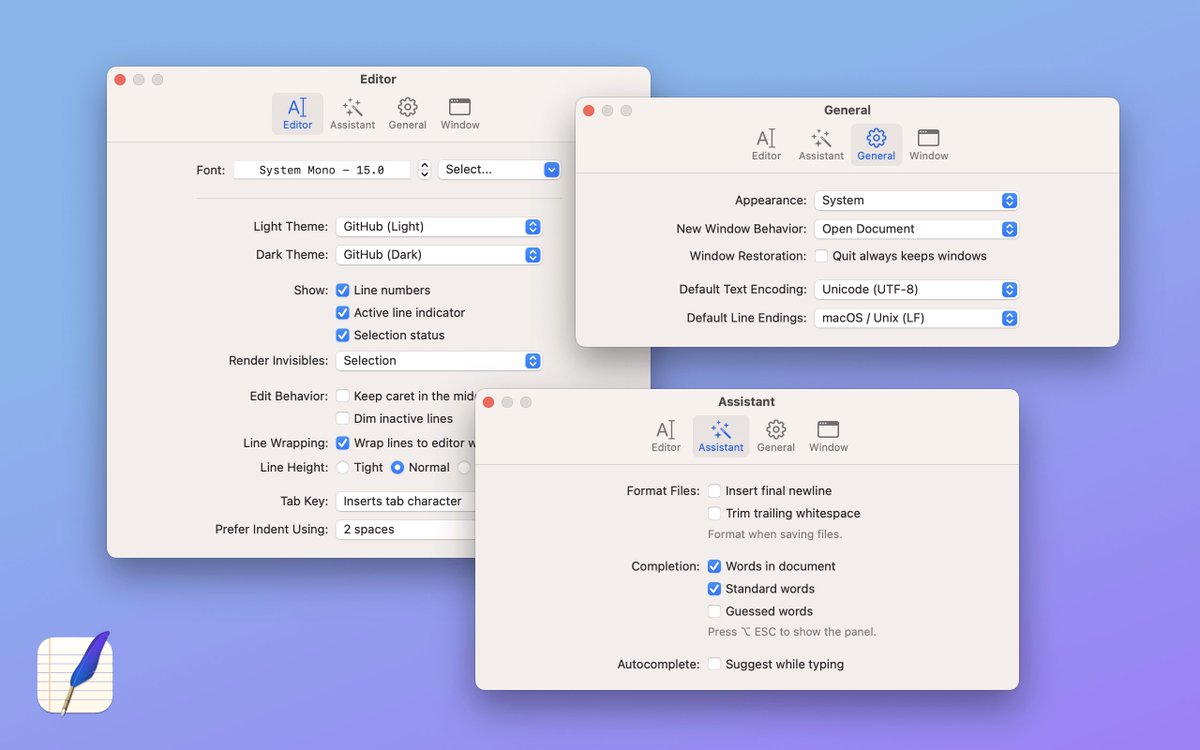1200x750 pixels.
Task: Click the 'Window Restoration:' label
Action: 748,256
